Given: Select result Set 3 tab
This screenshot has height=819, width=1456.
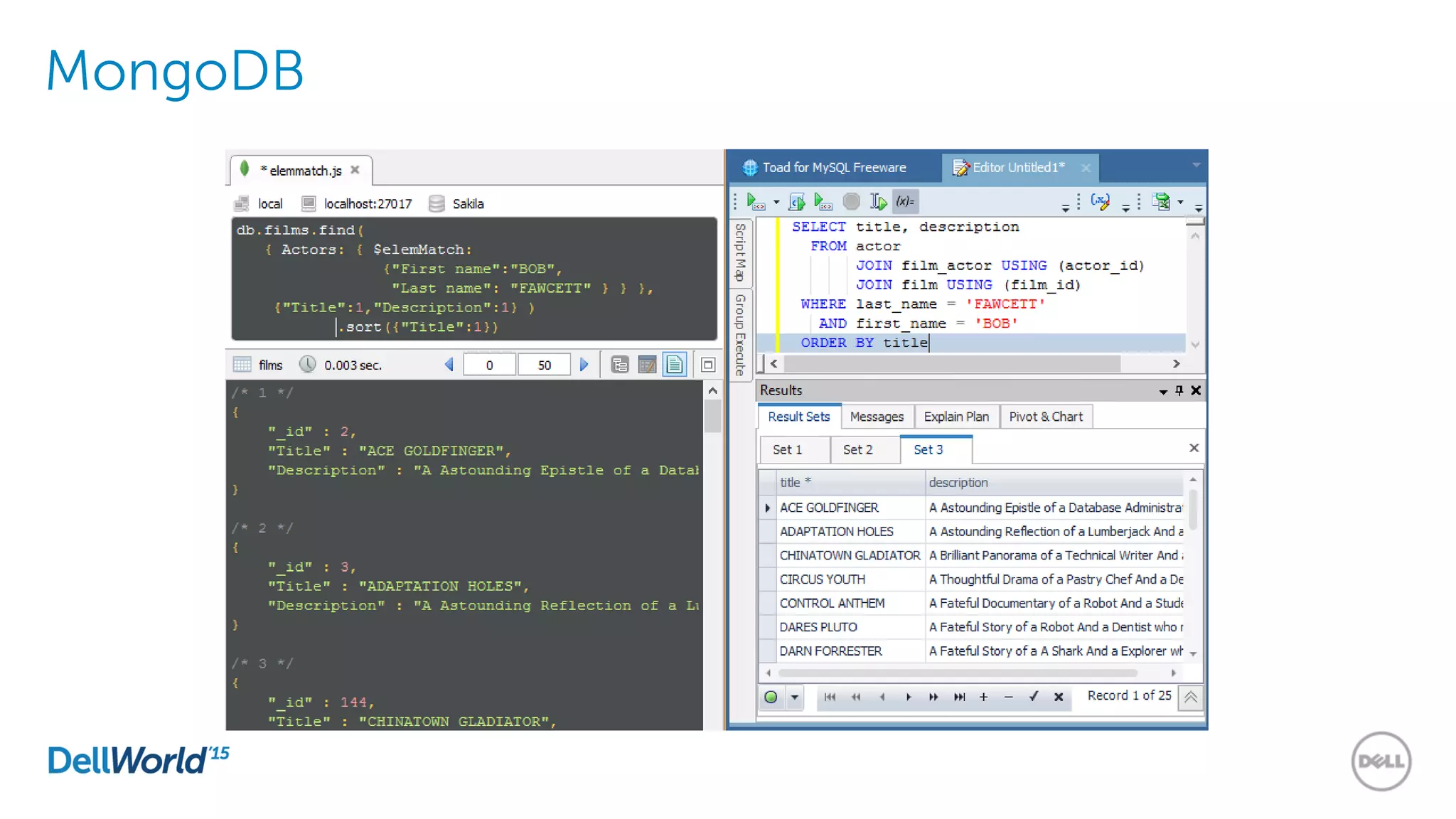Looking at the screenshot, I should click(x=936, y=450).
